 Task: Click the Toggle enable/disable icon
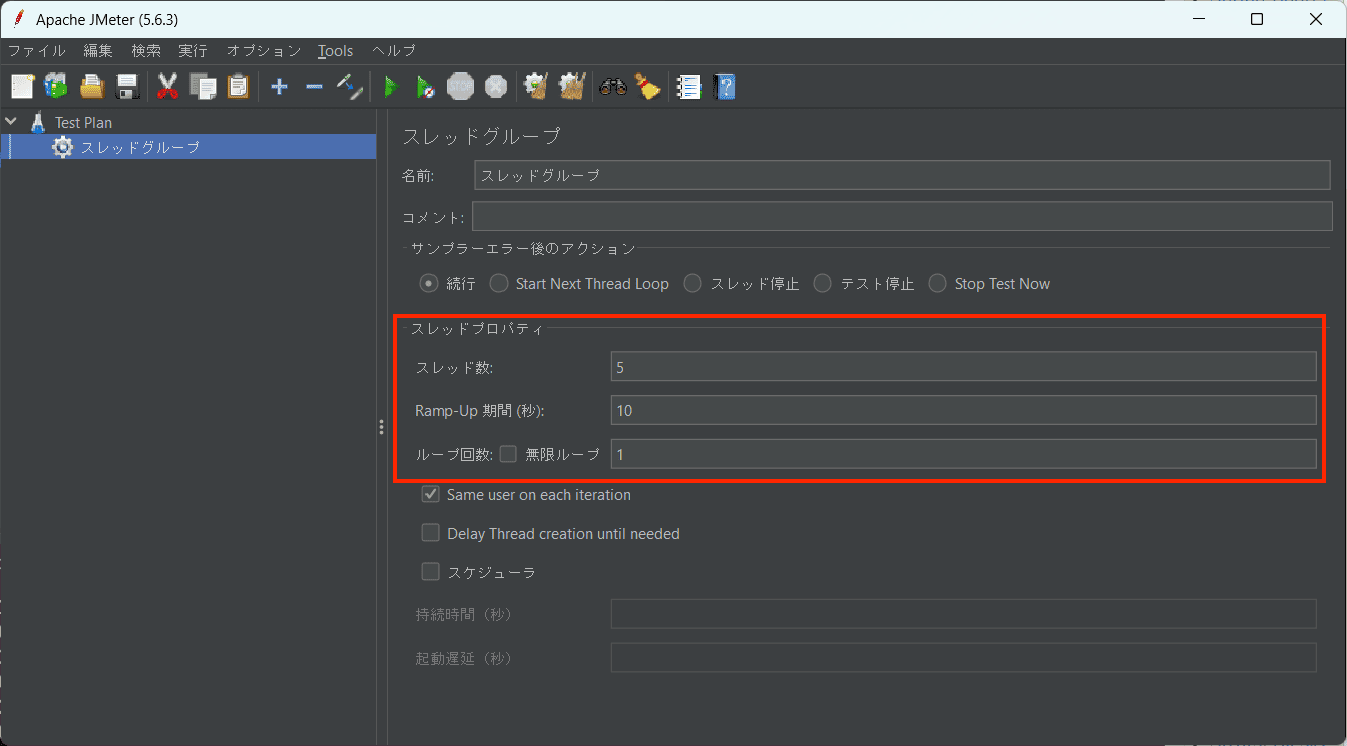tap(349, 87)
